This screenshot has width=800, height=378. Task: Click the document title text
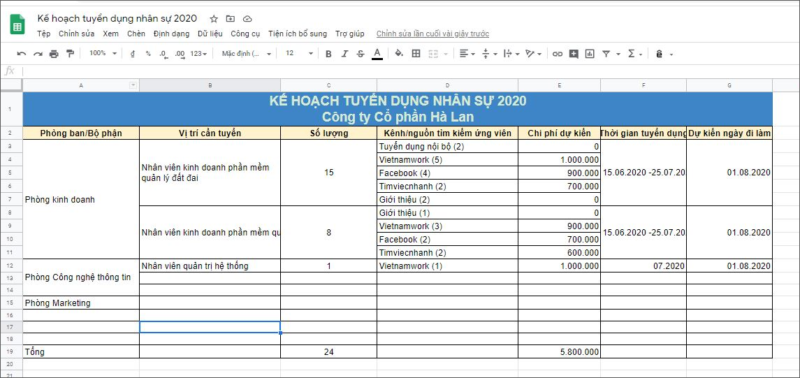117,18
